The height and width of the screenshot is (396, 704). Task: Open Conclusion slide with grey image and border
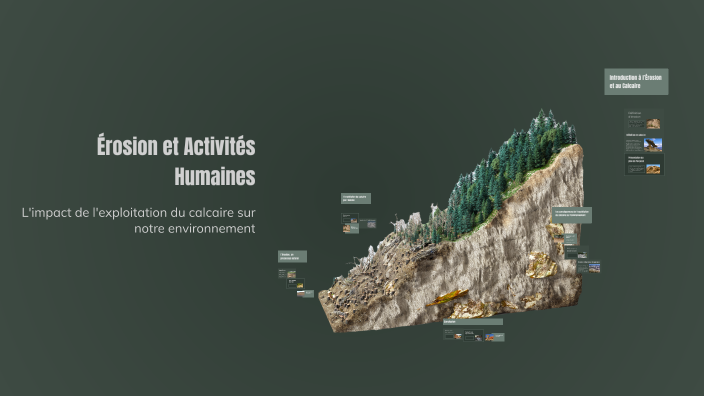[x=474, y=336]
